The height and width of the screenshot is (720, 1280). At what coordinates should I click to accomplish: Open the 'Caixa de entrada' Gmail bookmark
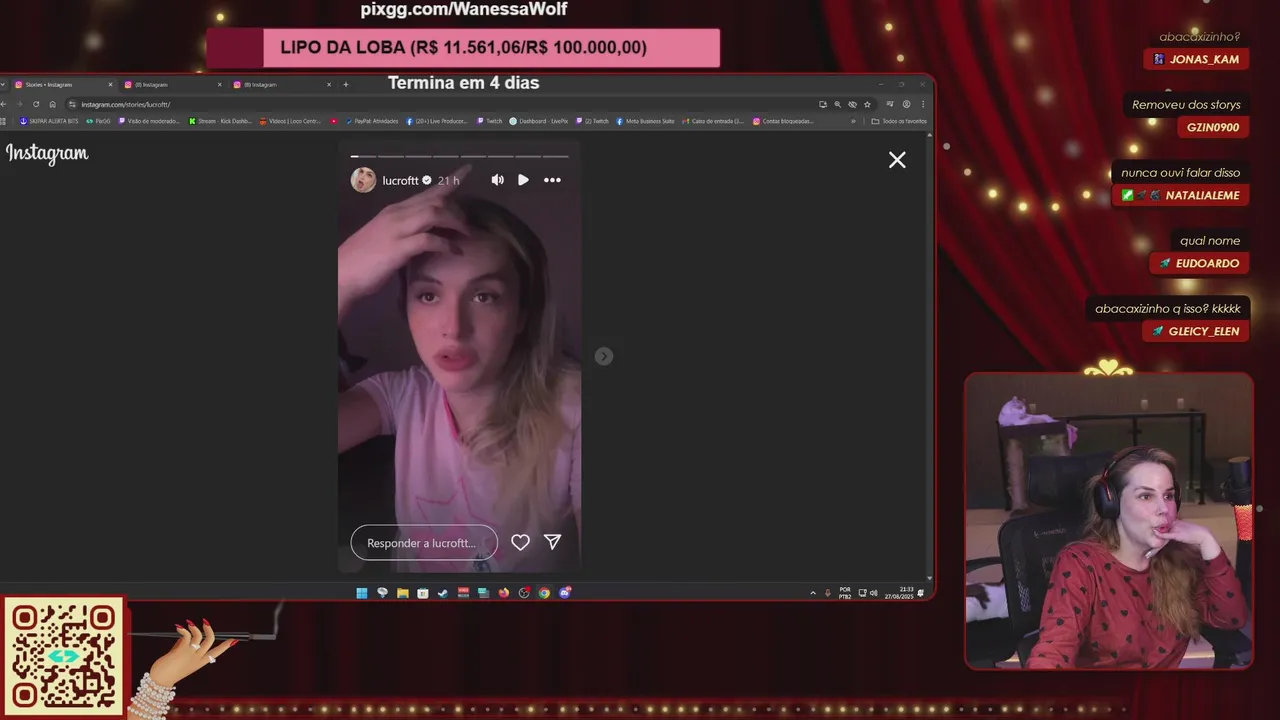[x=714, y=121]
